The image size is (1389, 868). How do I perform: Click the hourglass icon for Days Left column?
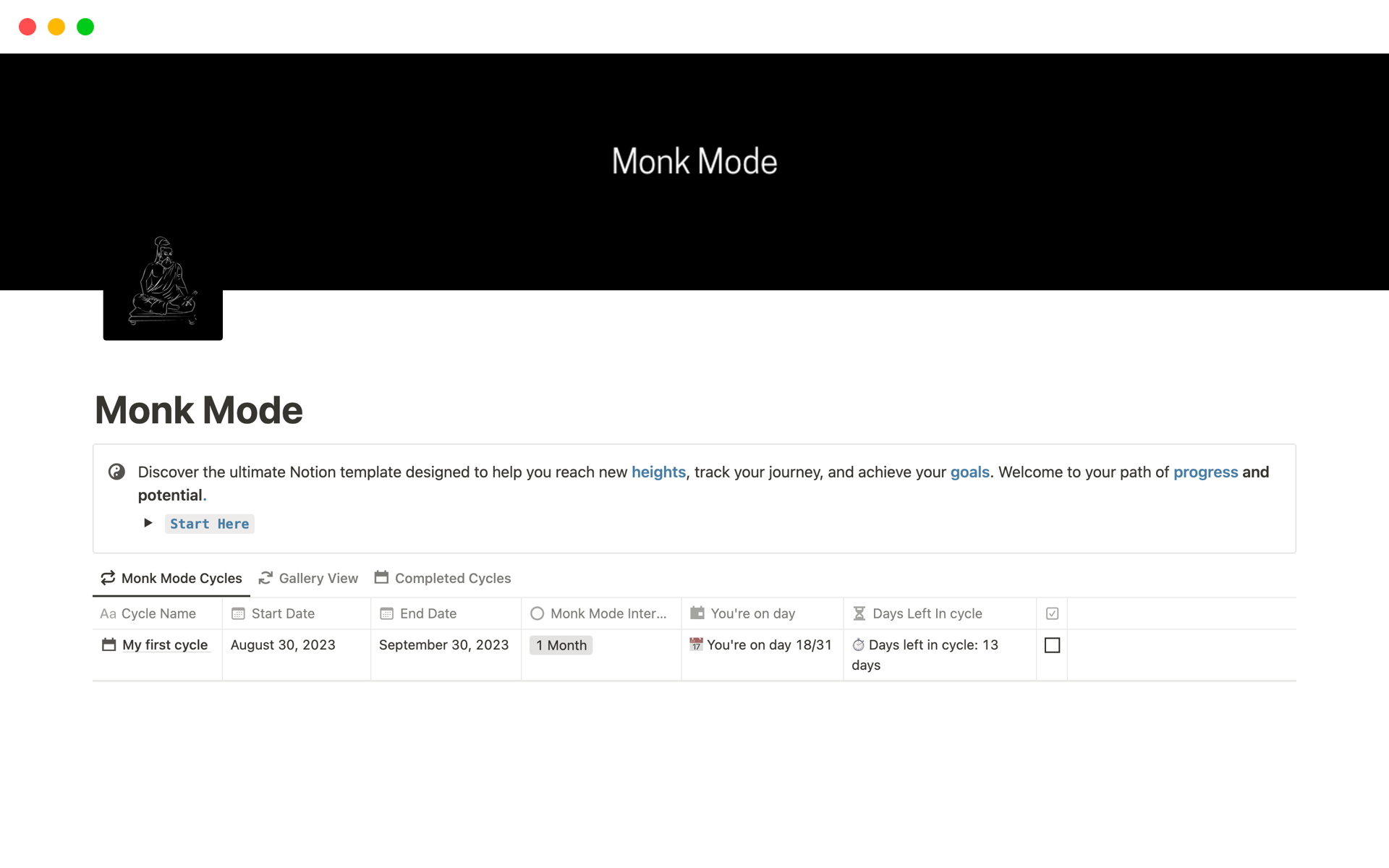[859, 613]
